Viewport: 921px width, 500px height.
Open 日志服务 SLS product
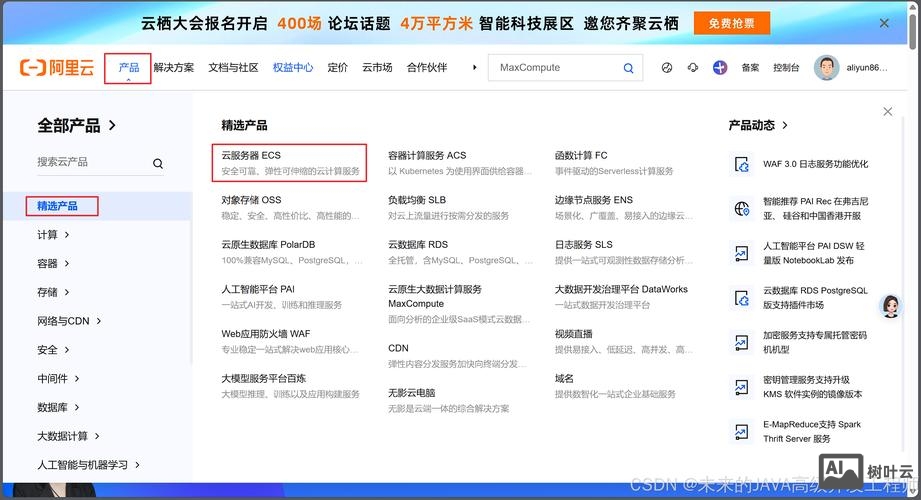point(584,244)
